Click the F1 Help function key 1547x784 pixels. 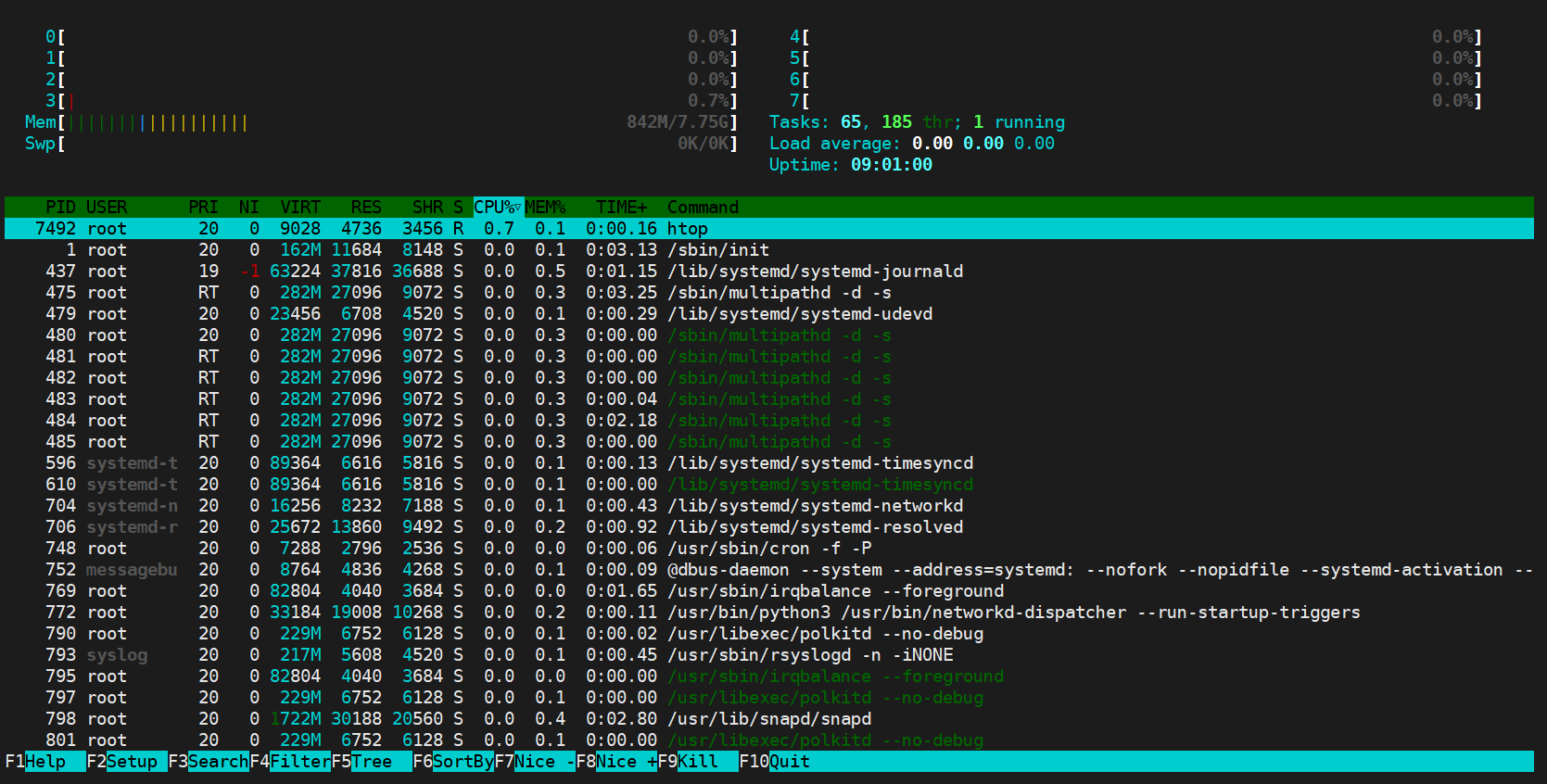45,762
